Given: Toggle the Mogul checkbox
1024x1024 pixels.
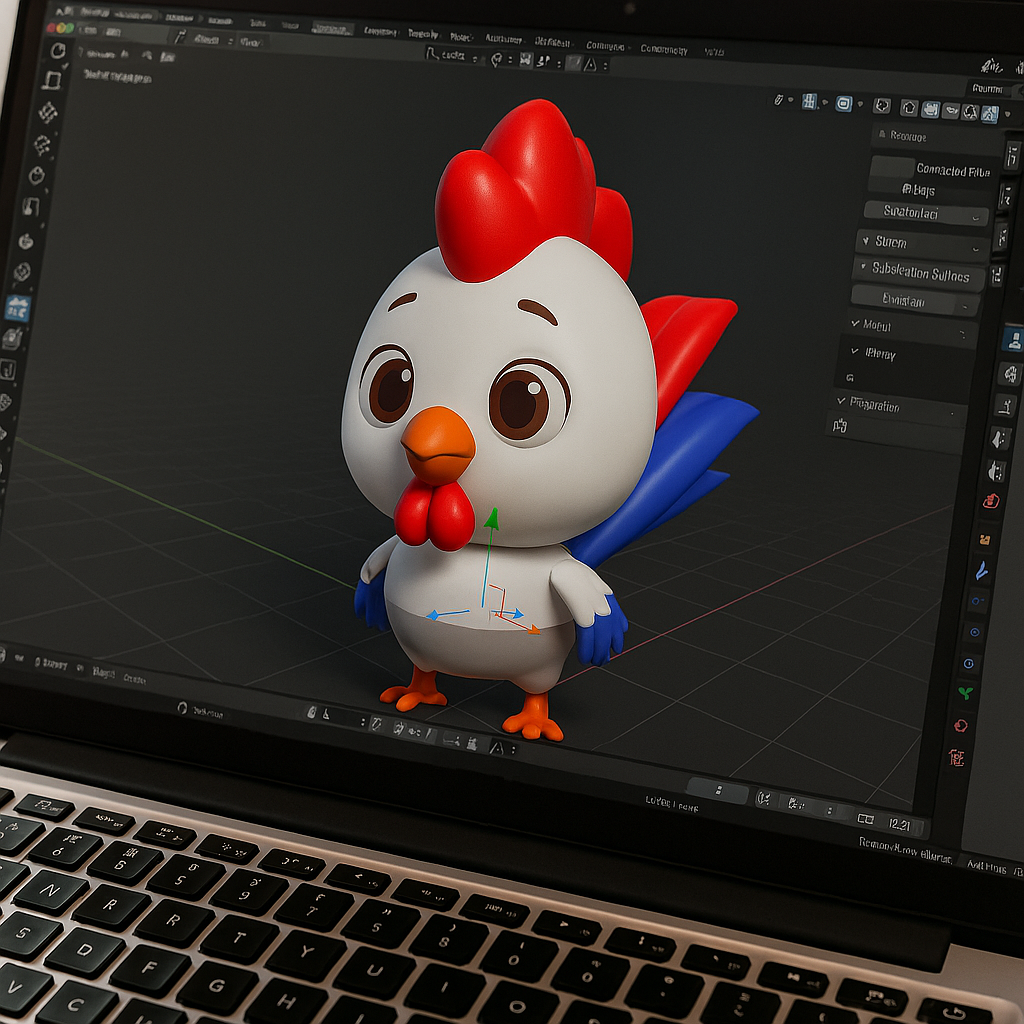Looking at the screenshot, I should tap(855, 323).
